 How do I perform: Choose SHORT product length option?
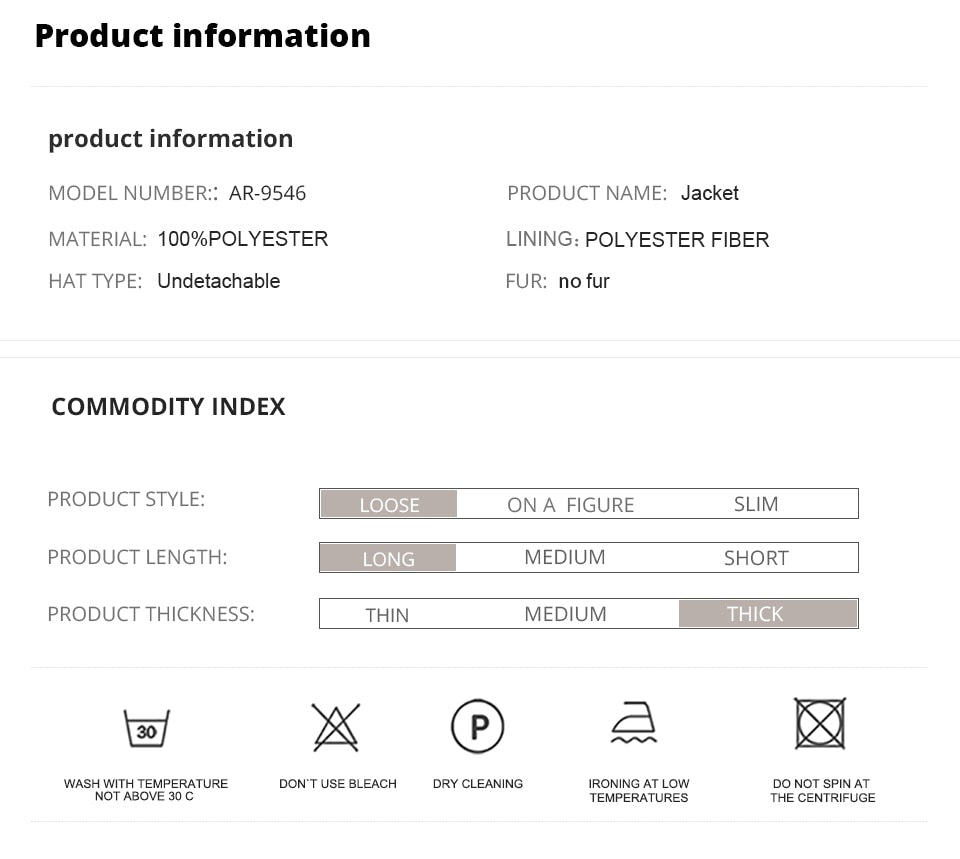click(756, 558)
